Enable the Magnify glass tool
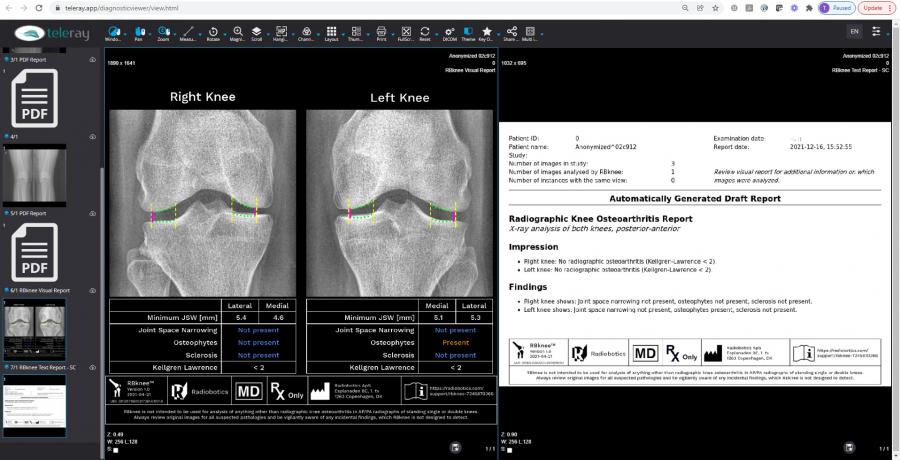Viewport: 900px width, 460px height. (236, 30)
